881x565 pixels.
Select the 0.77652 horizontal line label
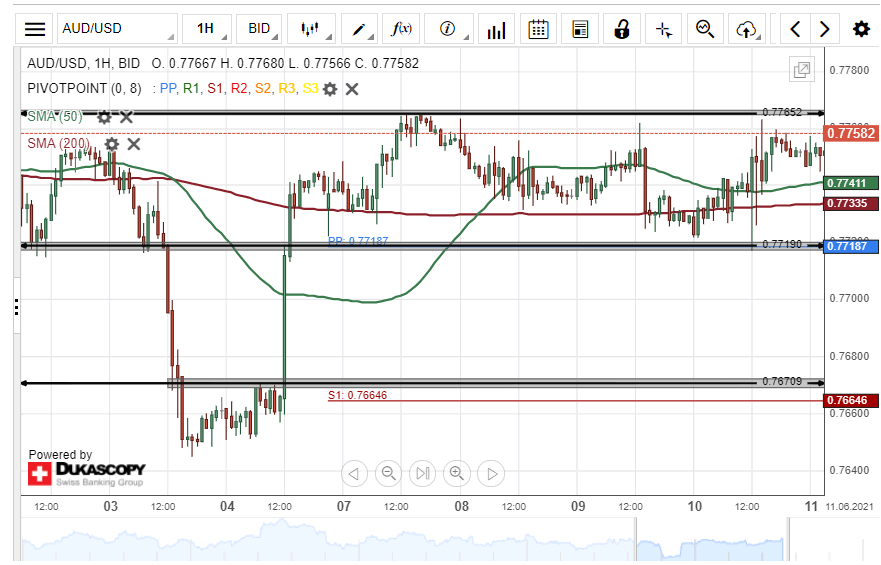[782, 112]
